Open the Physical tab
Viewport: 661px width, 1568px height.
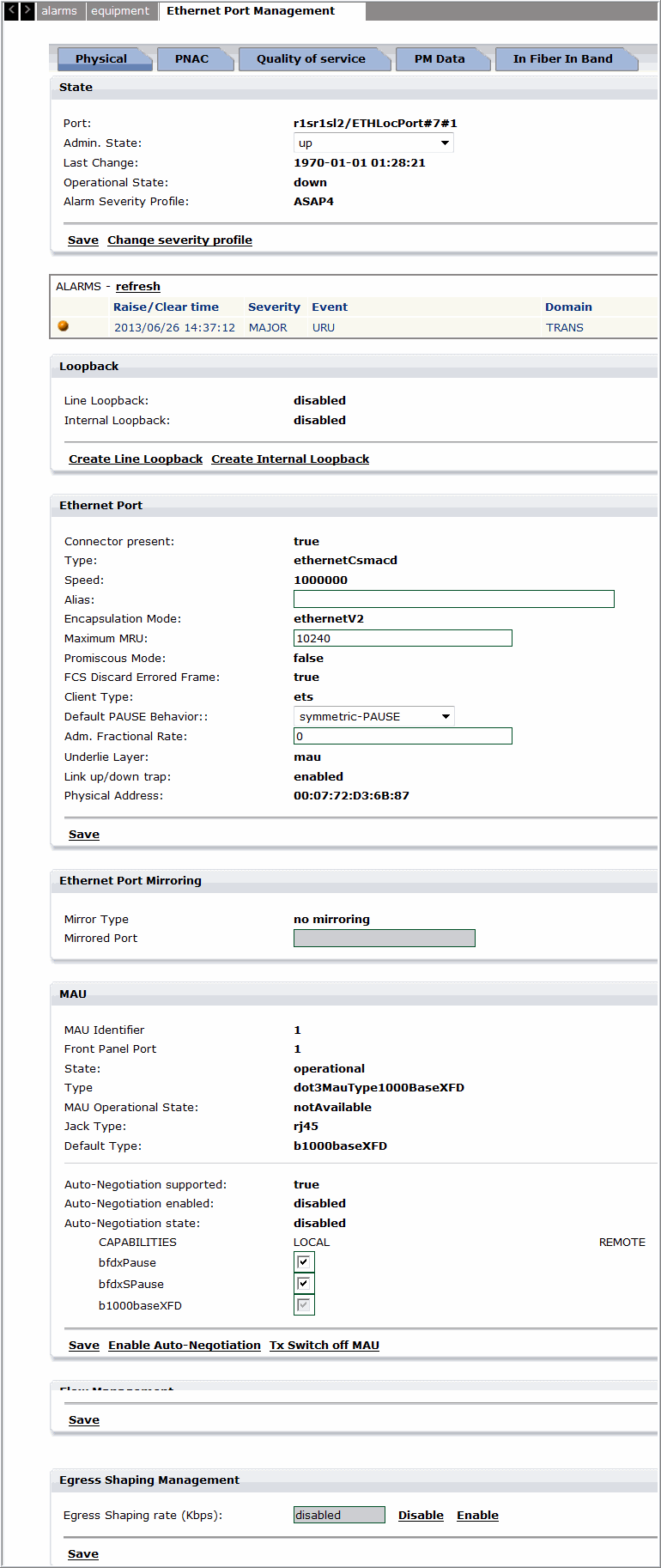105,59
